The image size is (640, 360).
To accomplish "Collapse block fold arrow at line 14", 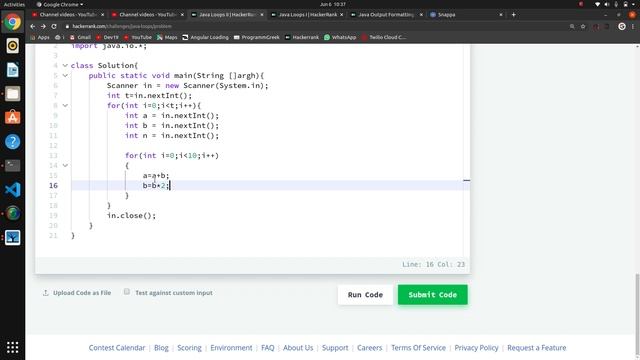I will (65, 165).
